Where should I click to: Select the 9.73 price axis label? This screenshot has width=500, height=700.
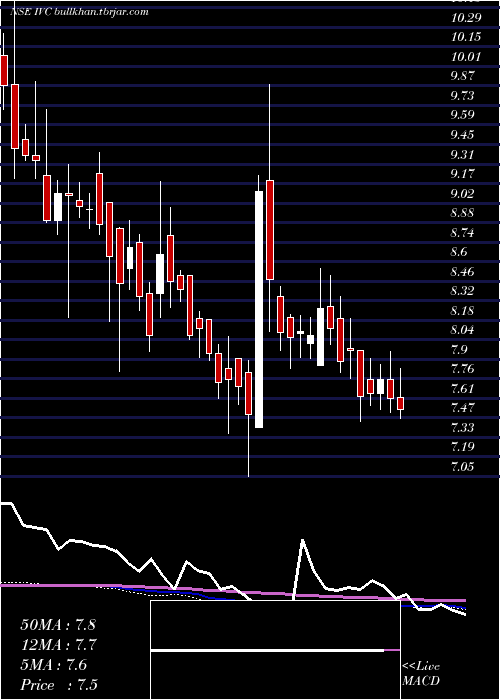coord(464,95)
